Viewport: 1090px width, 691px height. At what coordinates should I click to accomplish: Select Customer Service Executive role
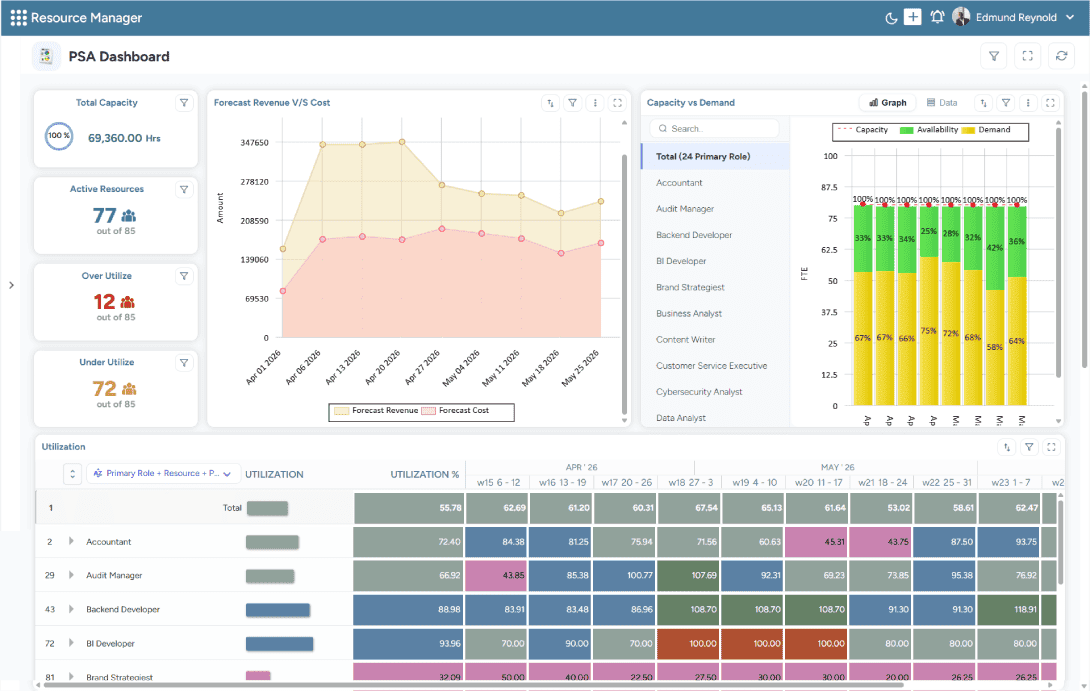point(715,366)
